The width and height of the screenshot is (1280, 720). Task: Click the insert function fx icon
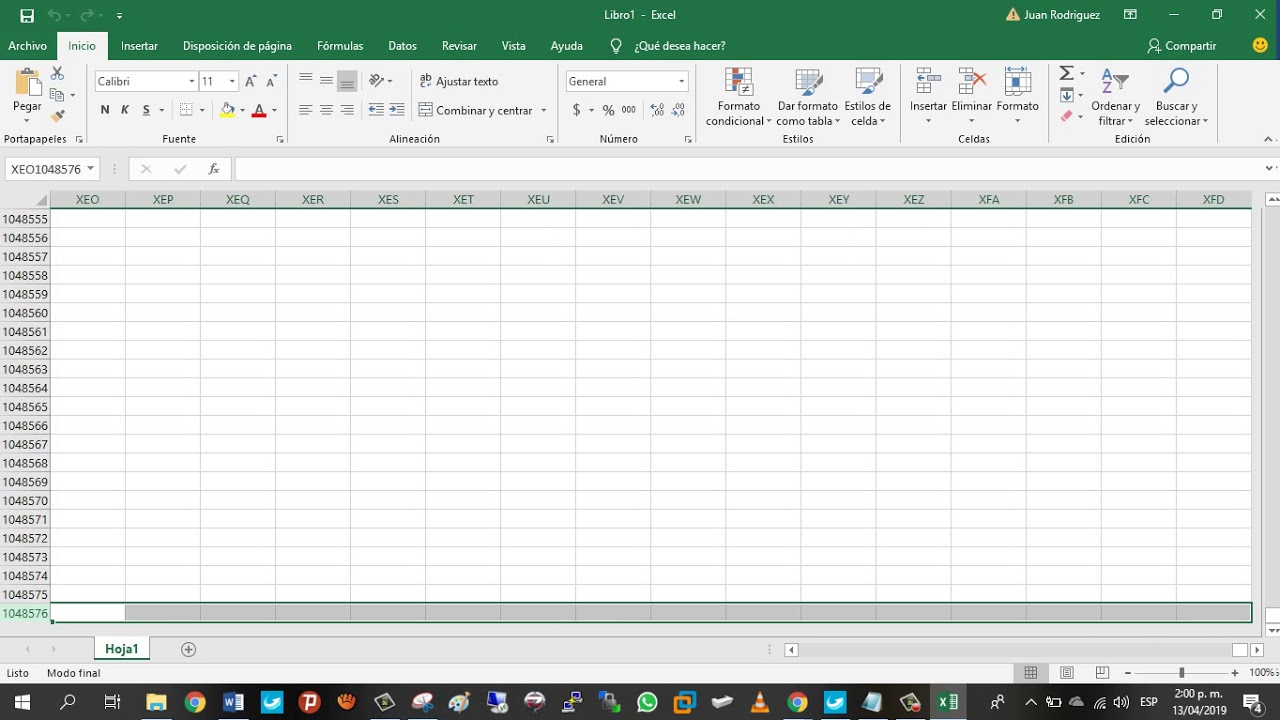coord(213,169)
